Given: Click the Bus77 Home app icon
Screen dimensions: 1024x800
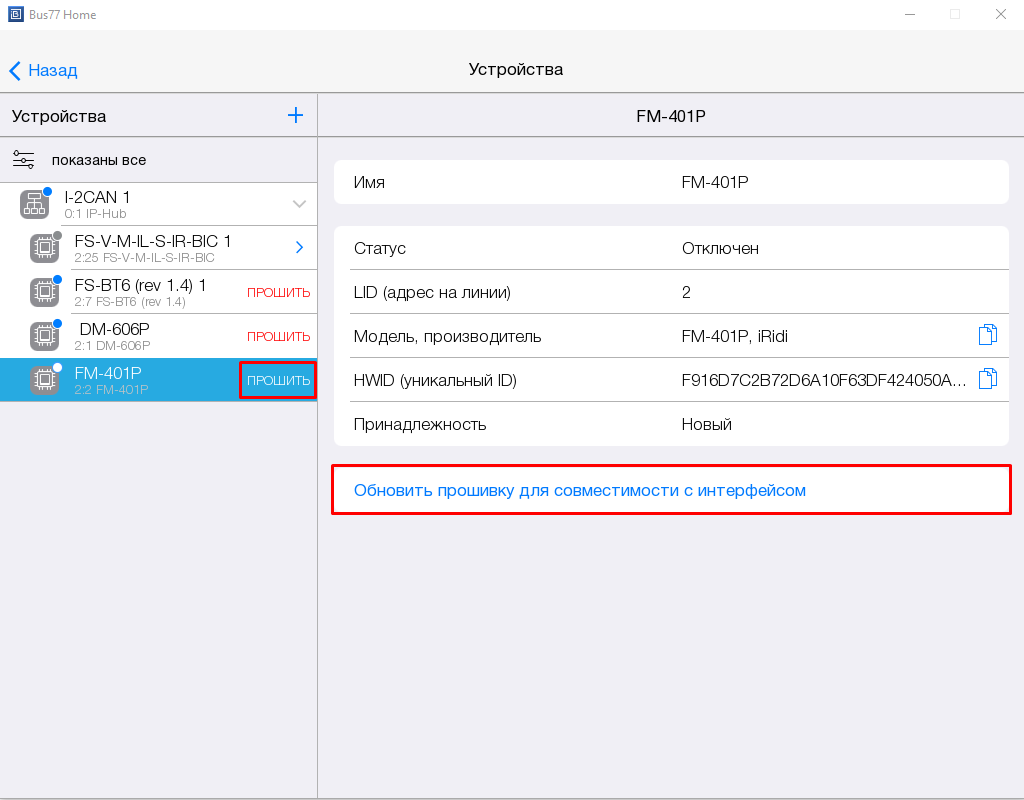Looking at the screenshot, I should (x=14, y=15).
